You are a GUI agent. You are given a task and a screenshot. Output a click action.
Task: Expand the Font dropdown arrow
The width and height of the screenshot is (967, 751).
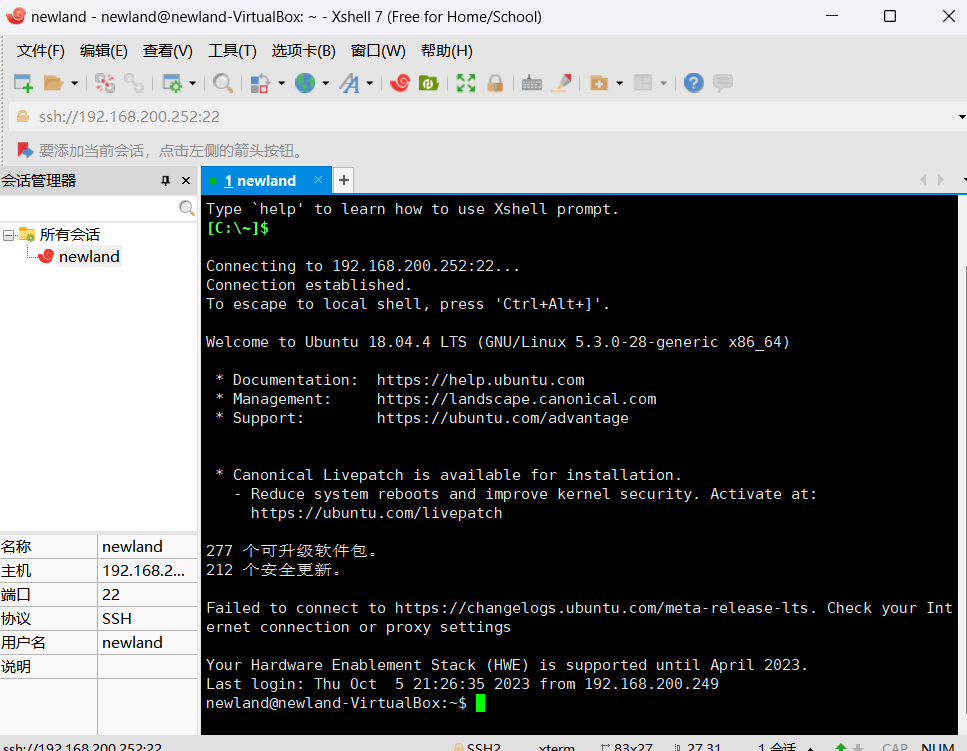tap(370, 83)
